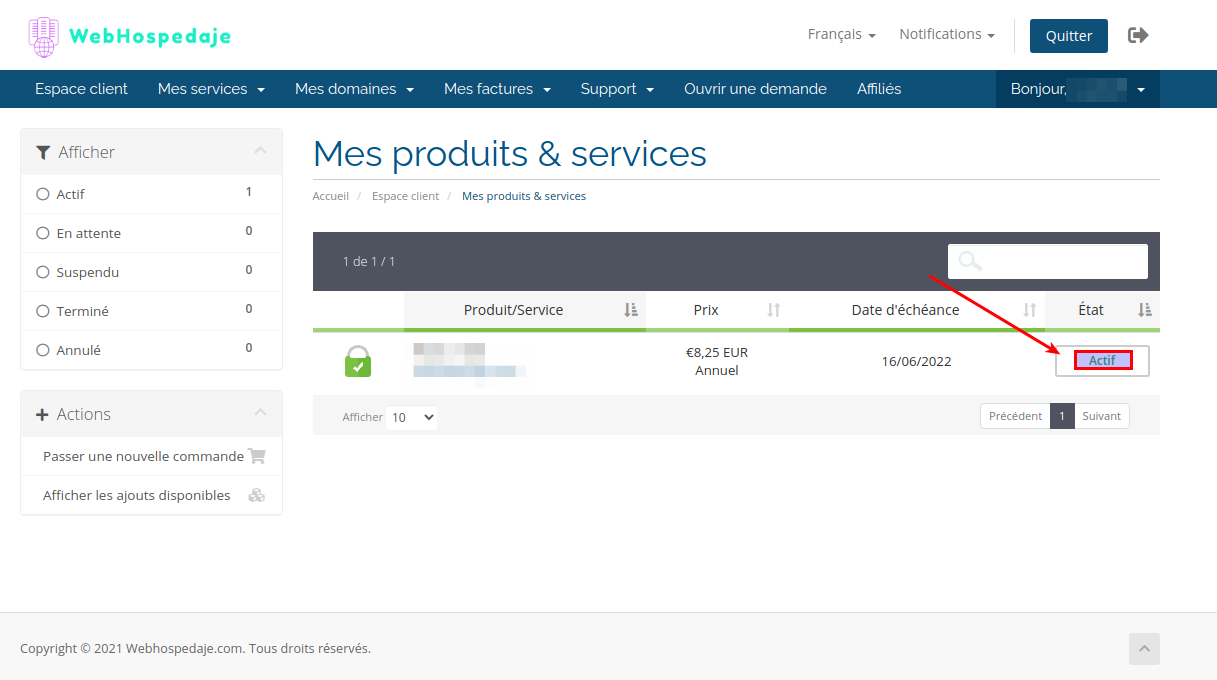The height and width of the screenshot is (680, 1217).
Task: Click the shopping cart icon
Action: pyautogui.click(x=257, y=456)
